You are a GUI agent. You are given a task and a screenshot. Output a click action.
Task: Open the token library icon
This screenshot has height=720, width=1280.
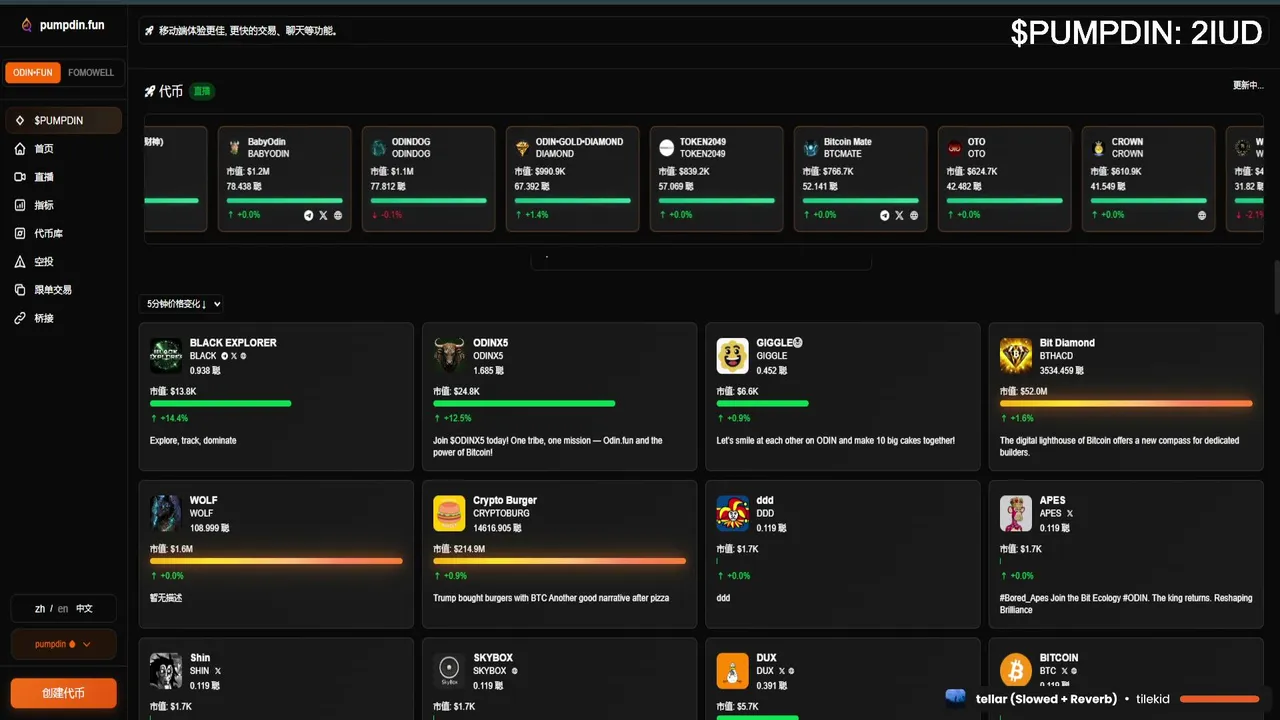point(20,233)
